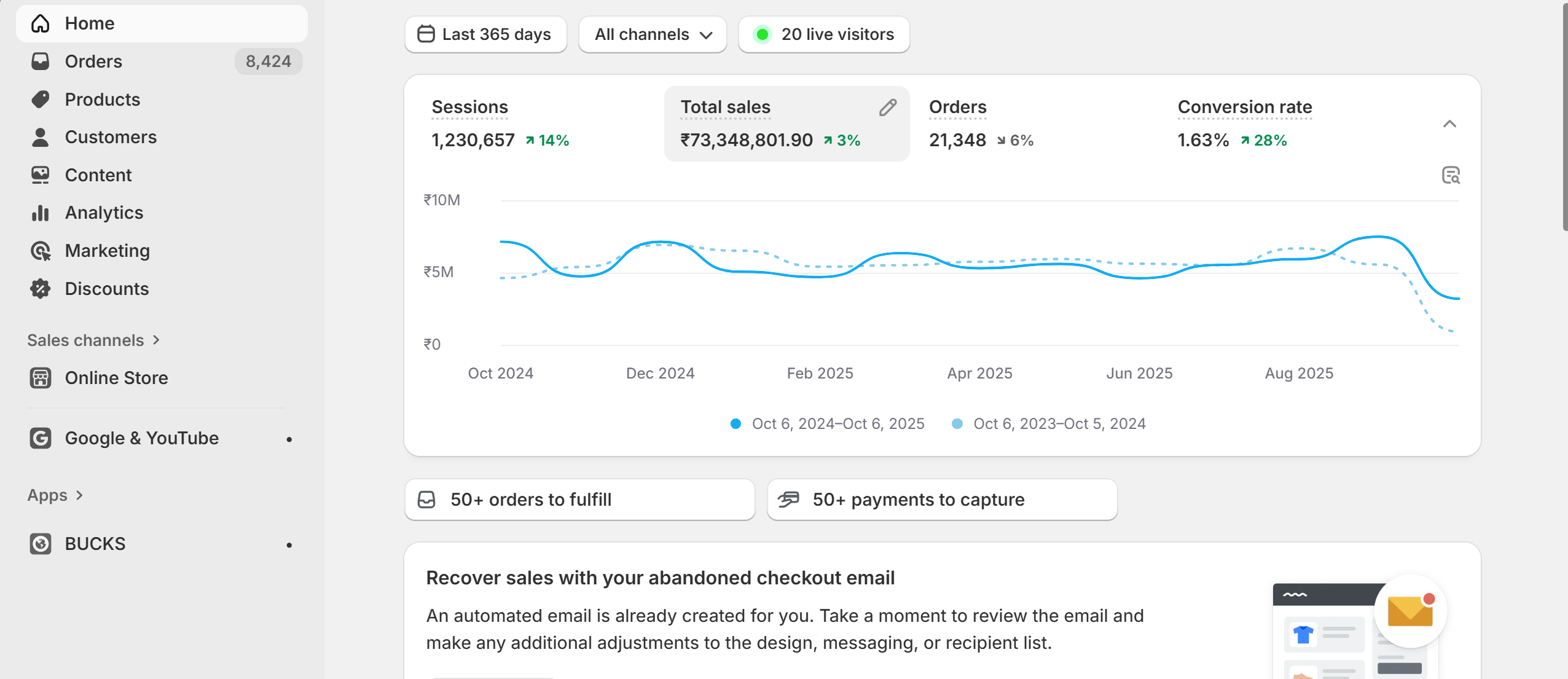Collapse the metrics card with the chevron

[1449, 124]
